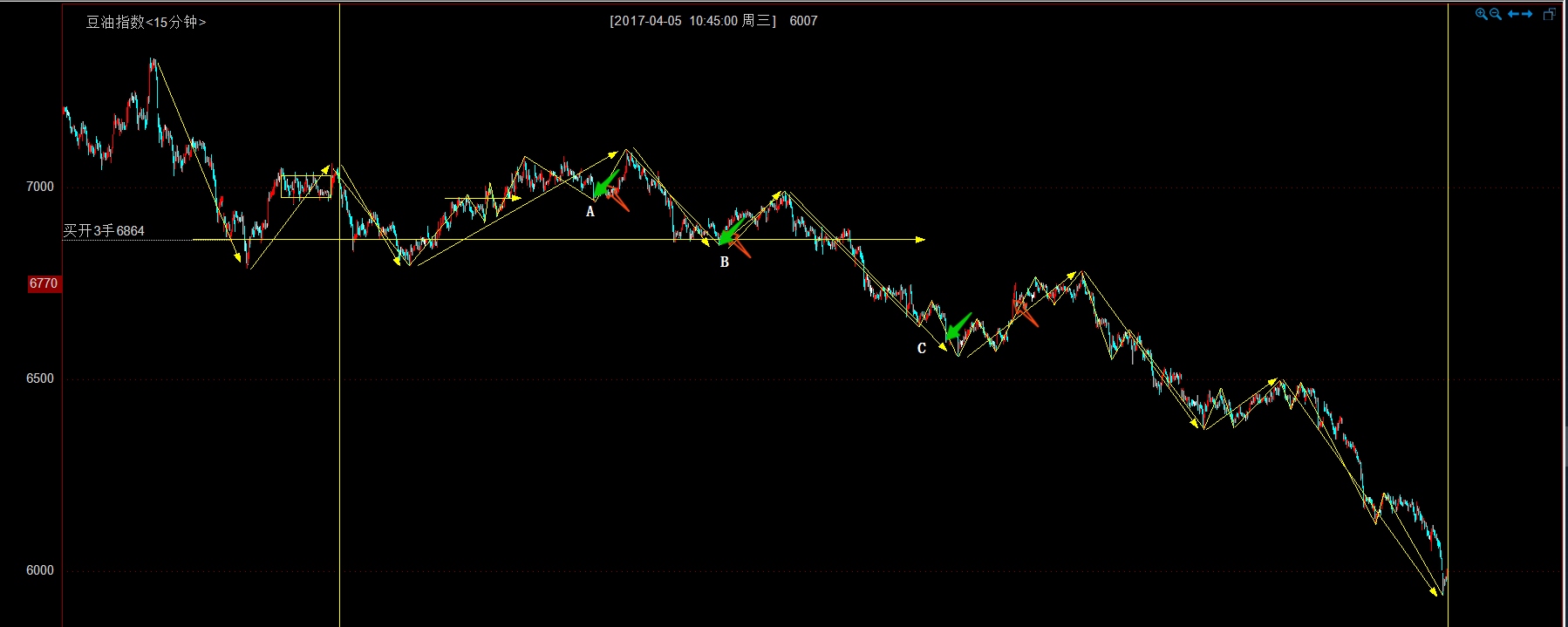
Task: Click the green arrow marker near label C
Action: (958, 327)
